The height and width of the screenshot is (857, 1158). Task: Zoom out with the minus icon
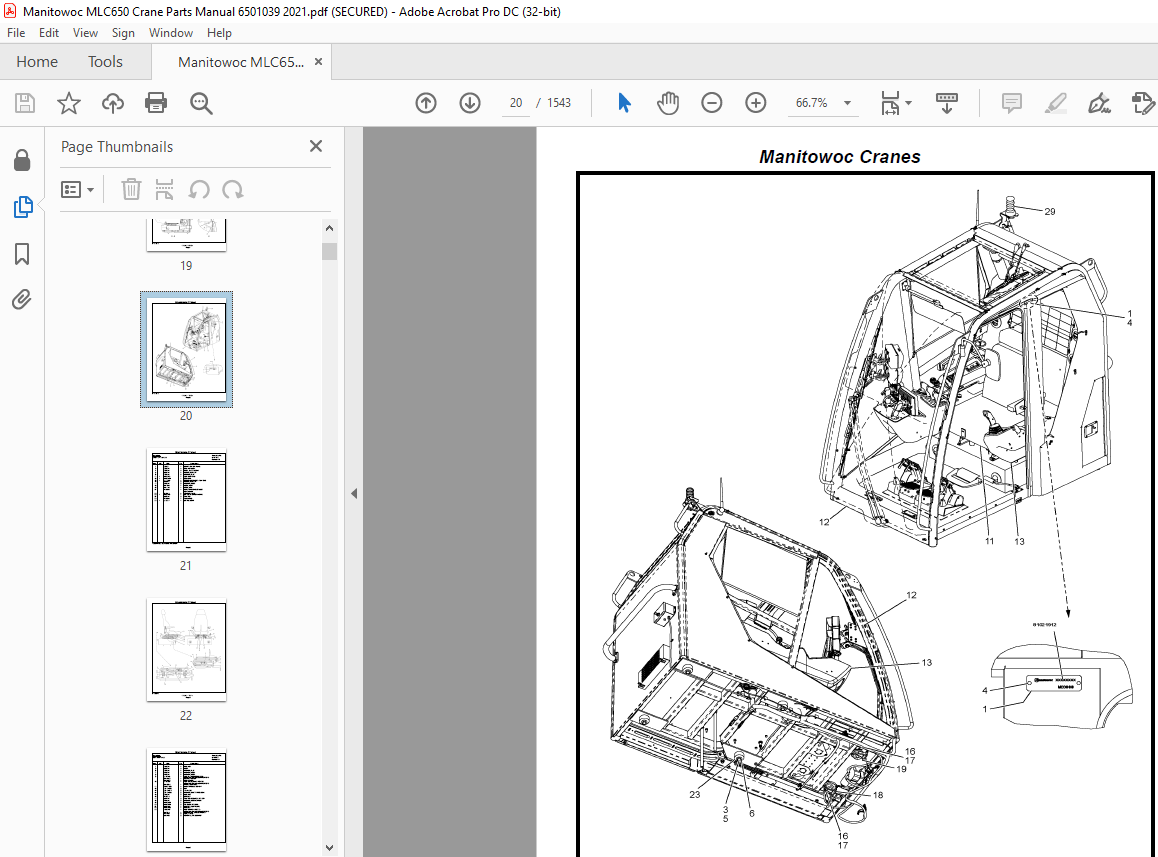pyautogui.click(x=712, y=103)
